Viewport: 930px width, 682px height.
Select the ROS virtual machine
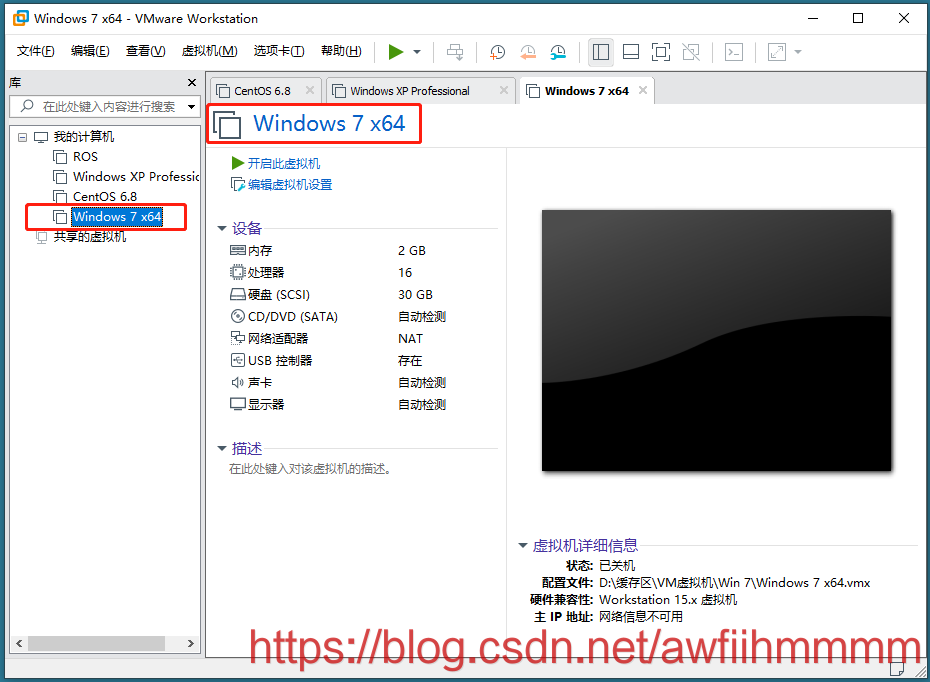click(x=85, y=157)
